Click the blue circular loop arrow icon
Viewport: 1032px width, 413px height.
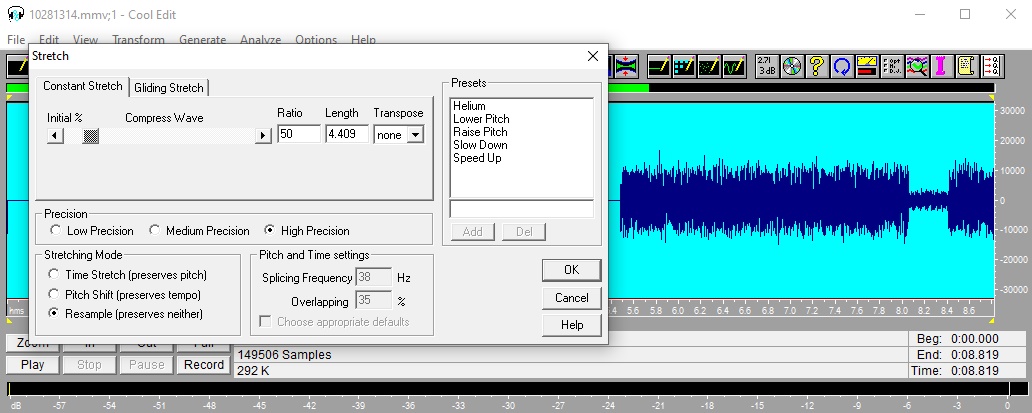point(842,66)
